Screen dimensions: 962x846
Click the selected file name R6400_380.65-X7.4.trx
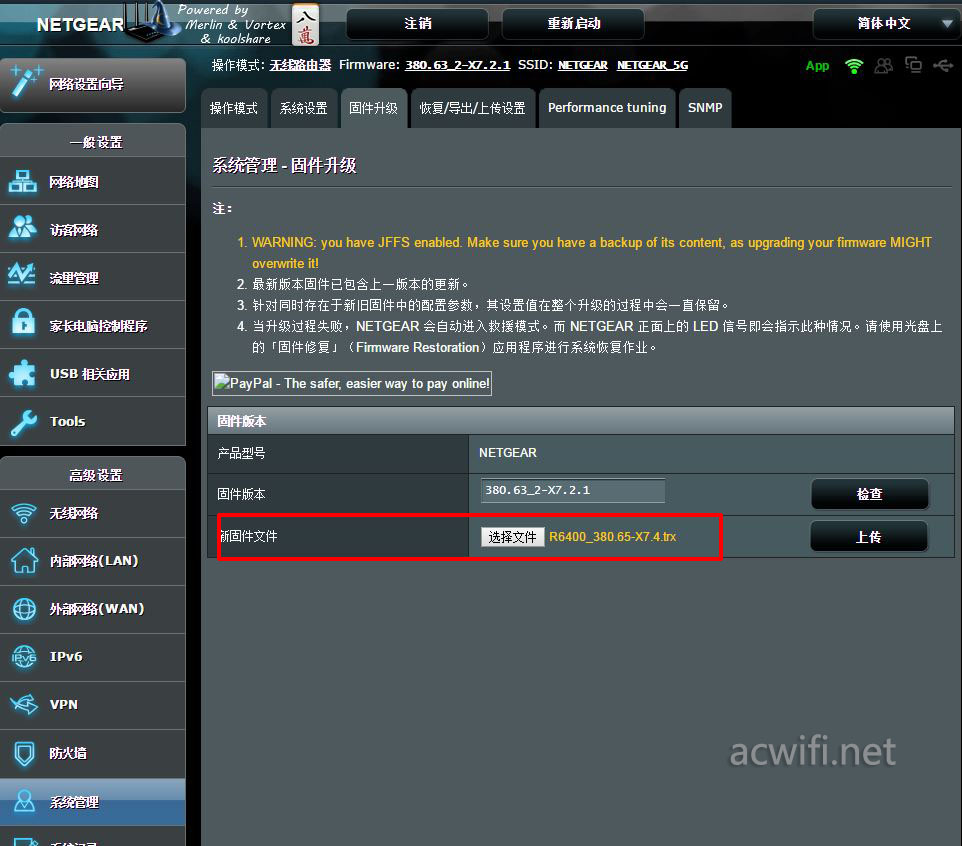click(612, 537)
